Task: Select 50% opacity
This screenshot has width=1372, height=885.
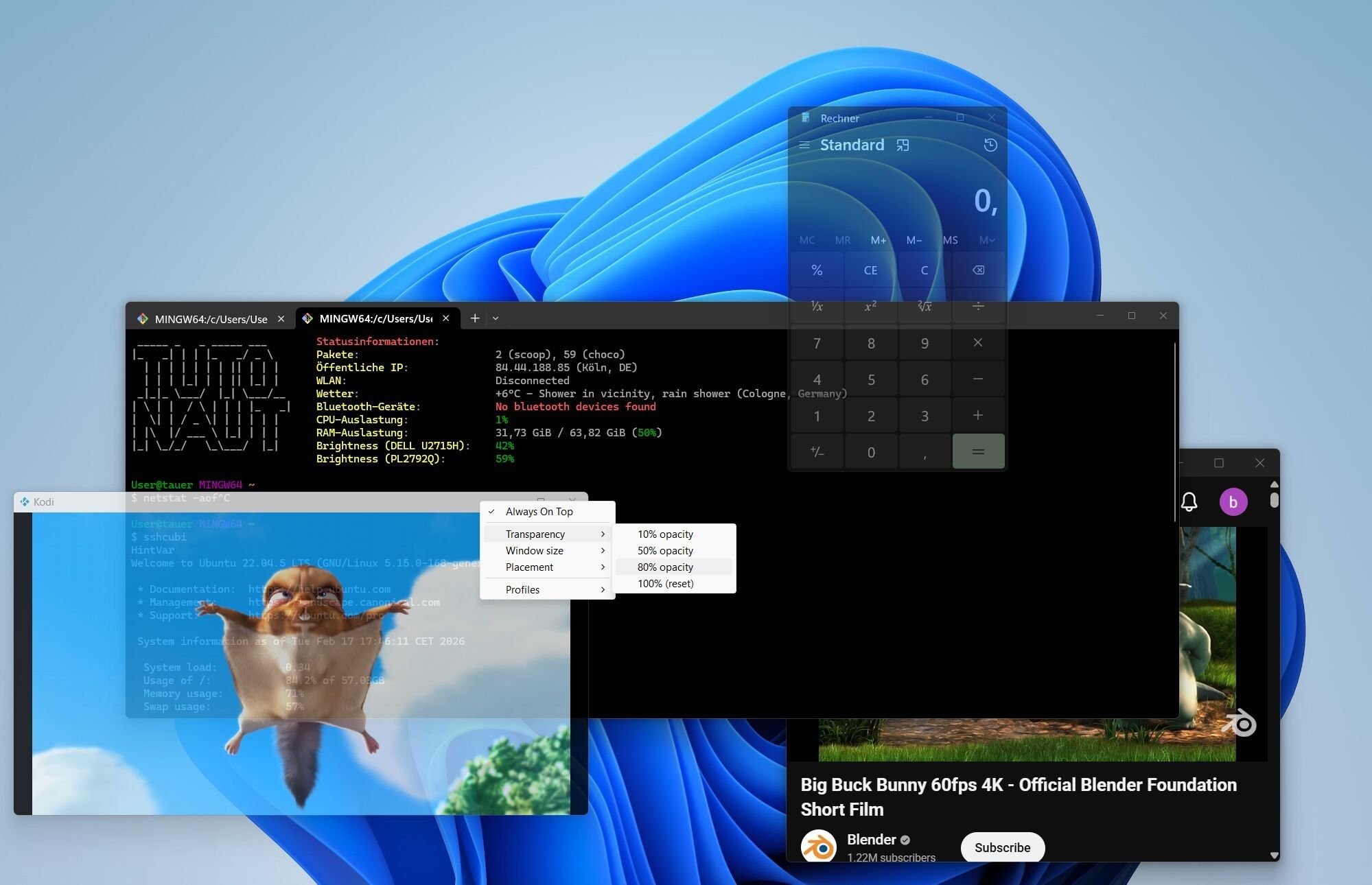Action: point(665,551)
